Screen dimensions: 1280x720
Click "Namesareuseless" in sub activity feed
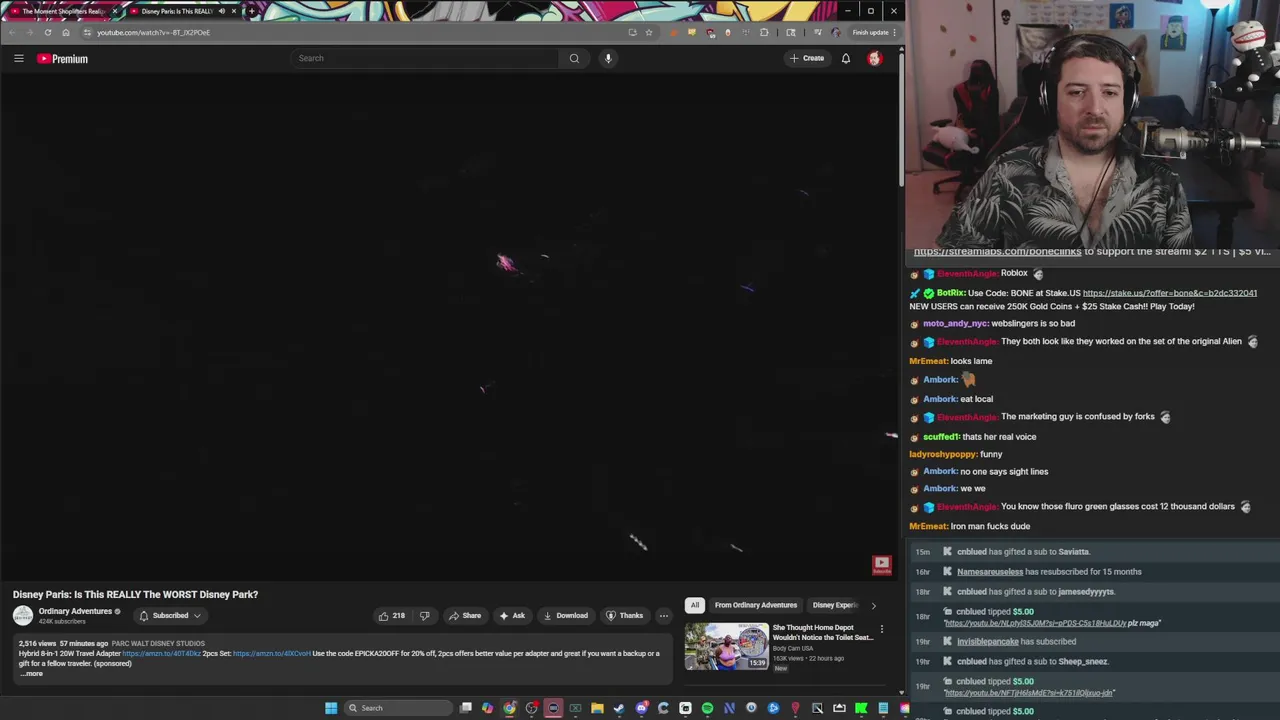pos(990,572)
